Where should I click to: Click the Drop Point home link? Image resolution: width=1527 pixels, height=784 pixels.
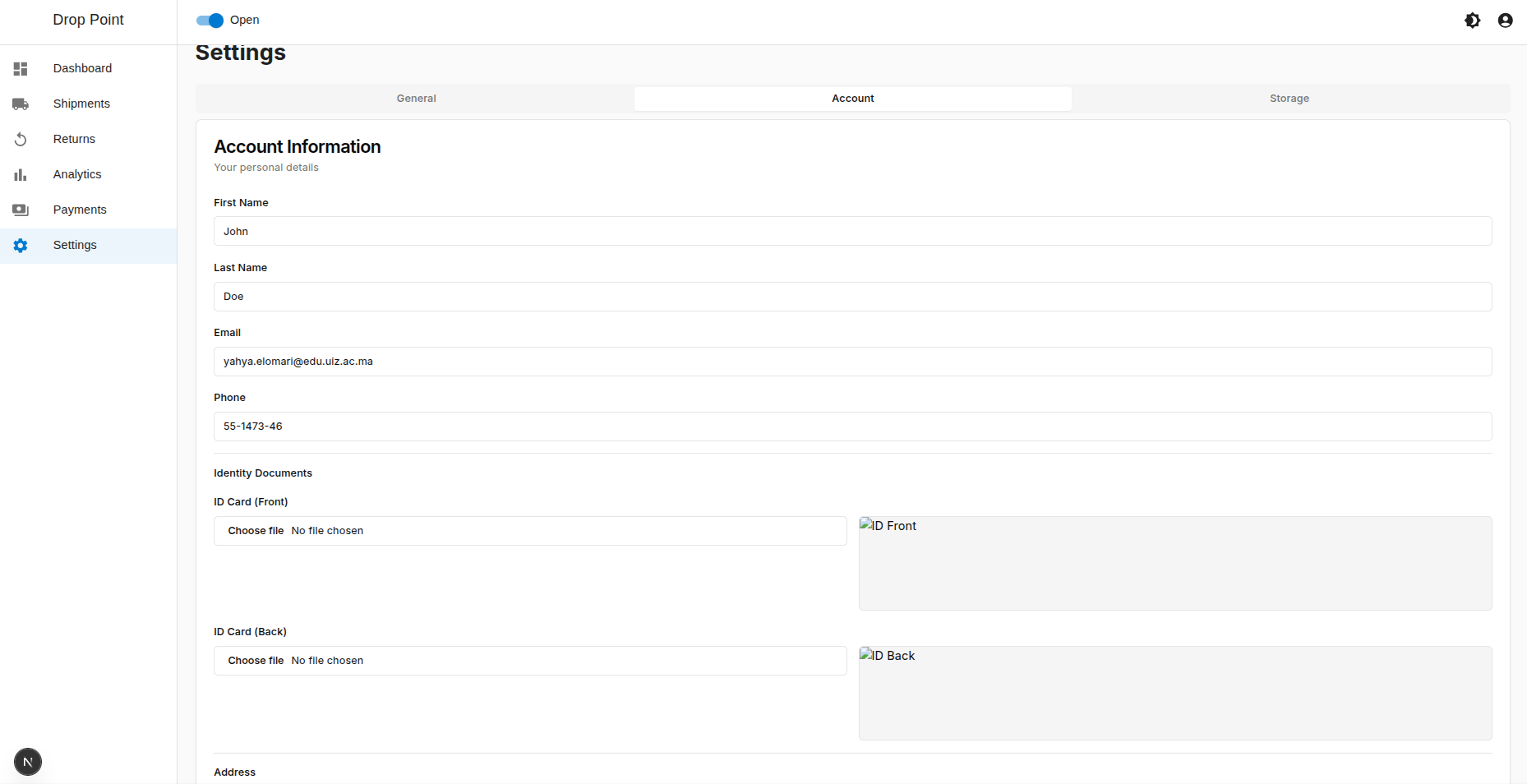[87, 20]
